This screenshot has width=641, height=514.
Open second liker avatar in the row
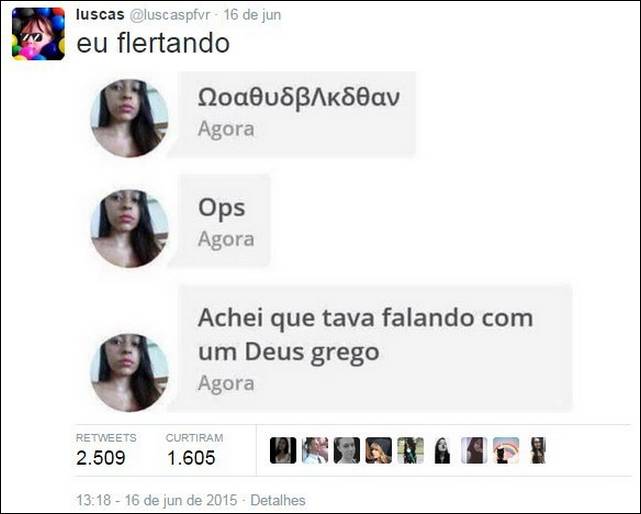(315, 450)
